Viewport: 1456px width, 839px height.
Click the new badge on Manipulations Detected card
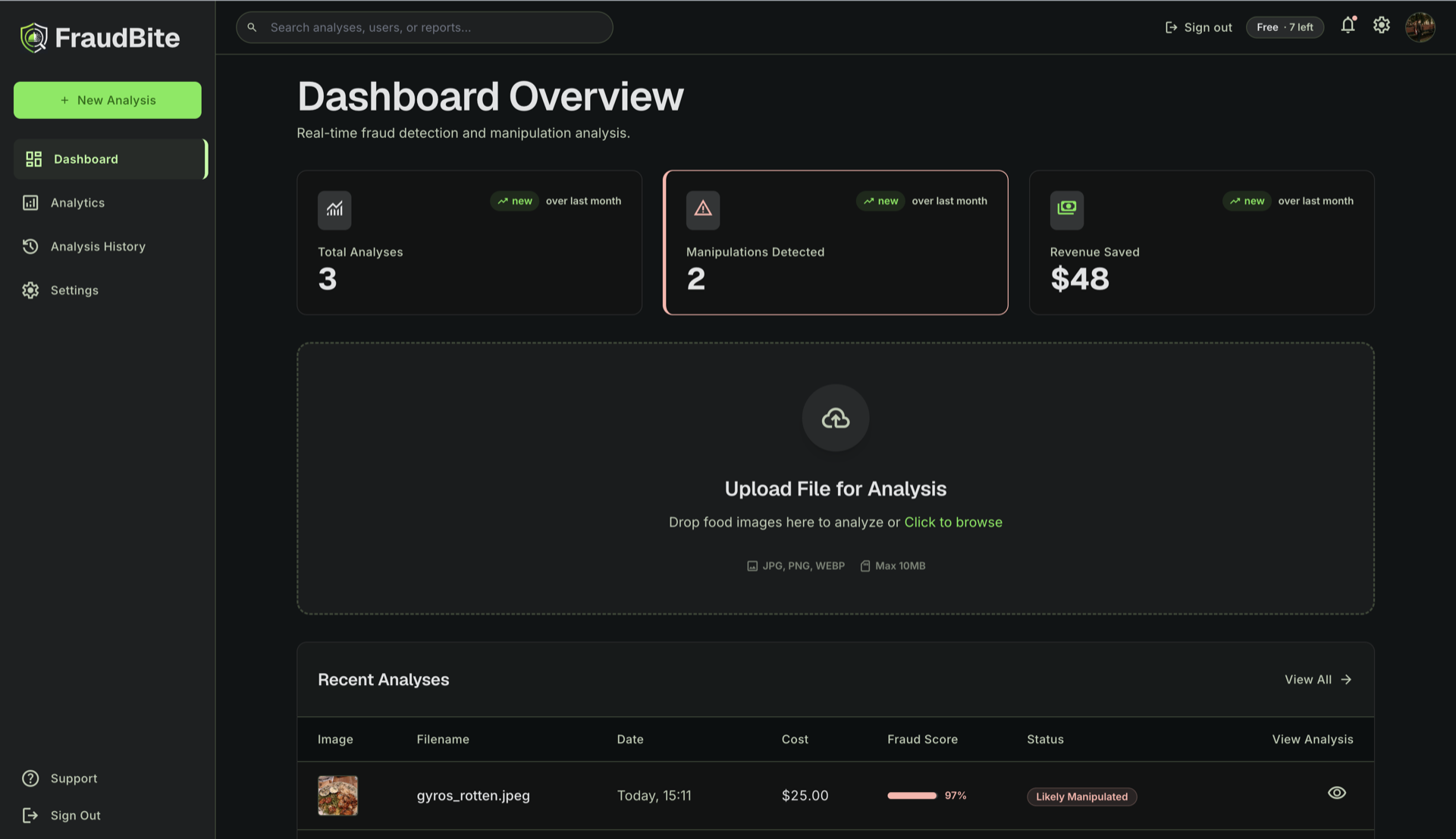(x=880, y=201)
